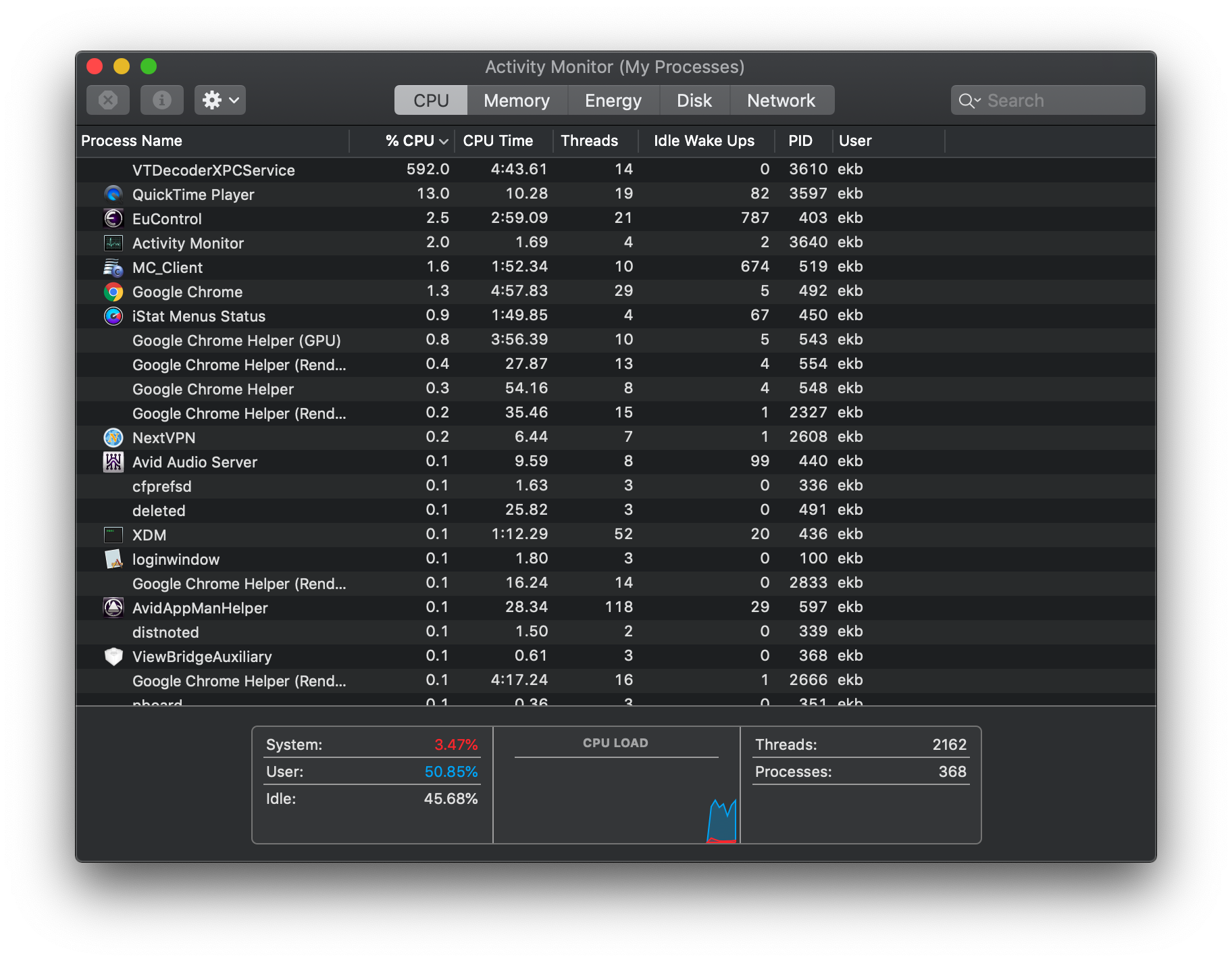Viewport: 1232px width, 962px height.
Task: Minimize the Activity Monitor window
Action: pos(122,66)
